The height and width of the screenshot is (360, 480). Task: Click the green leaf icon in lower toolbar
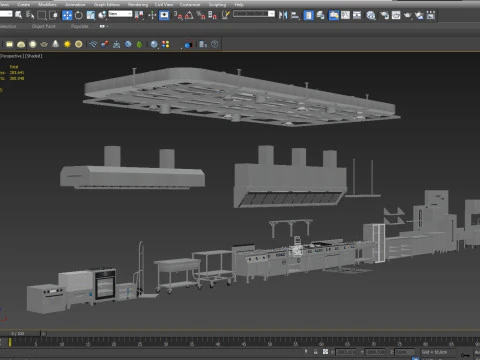140,44
